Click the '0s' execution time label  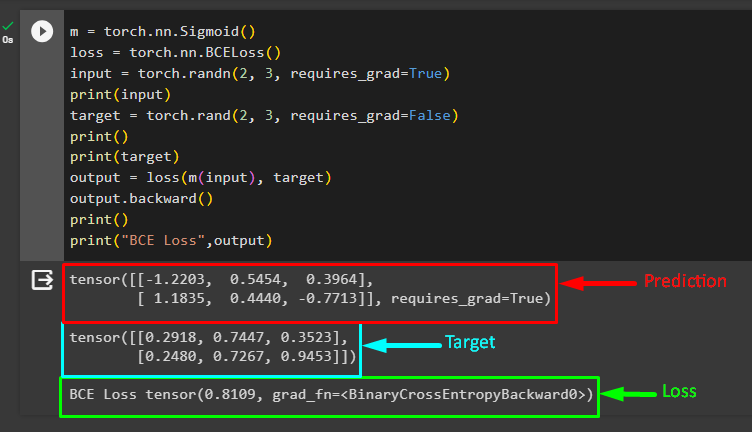click(8, 40)
